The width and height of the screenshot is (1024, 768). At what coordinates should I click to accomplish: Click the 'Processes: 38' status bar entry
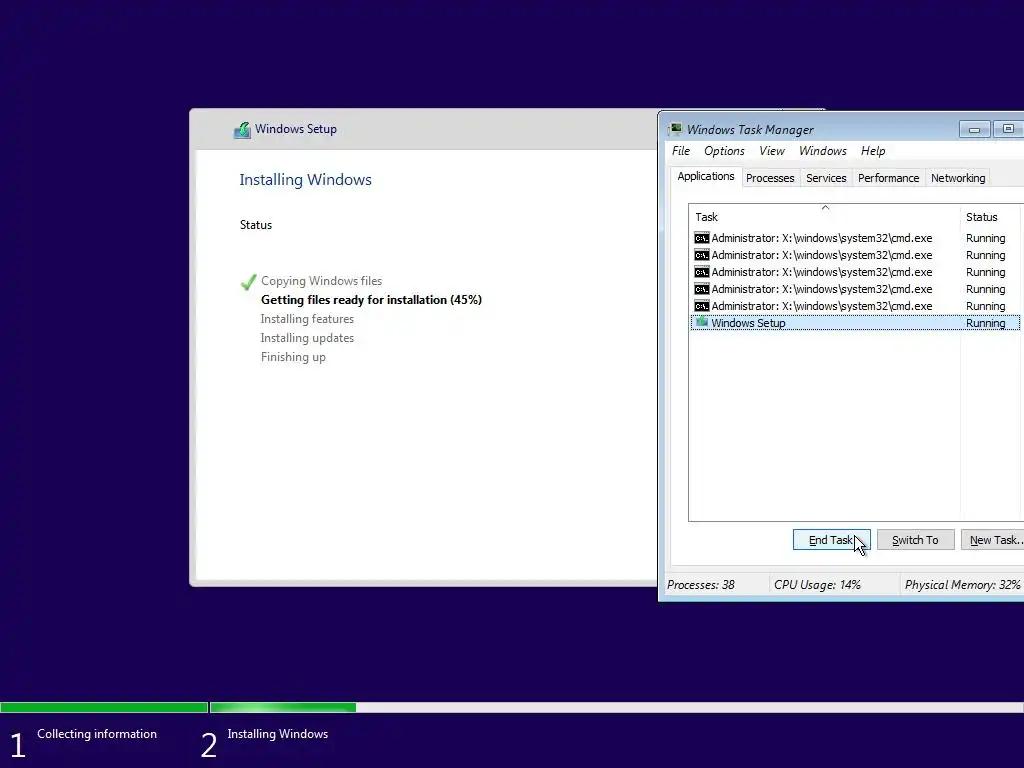pyautogui.click(x=700, y=584)
